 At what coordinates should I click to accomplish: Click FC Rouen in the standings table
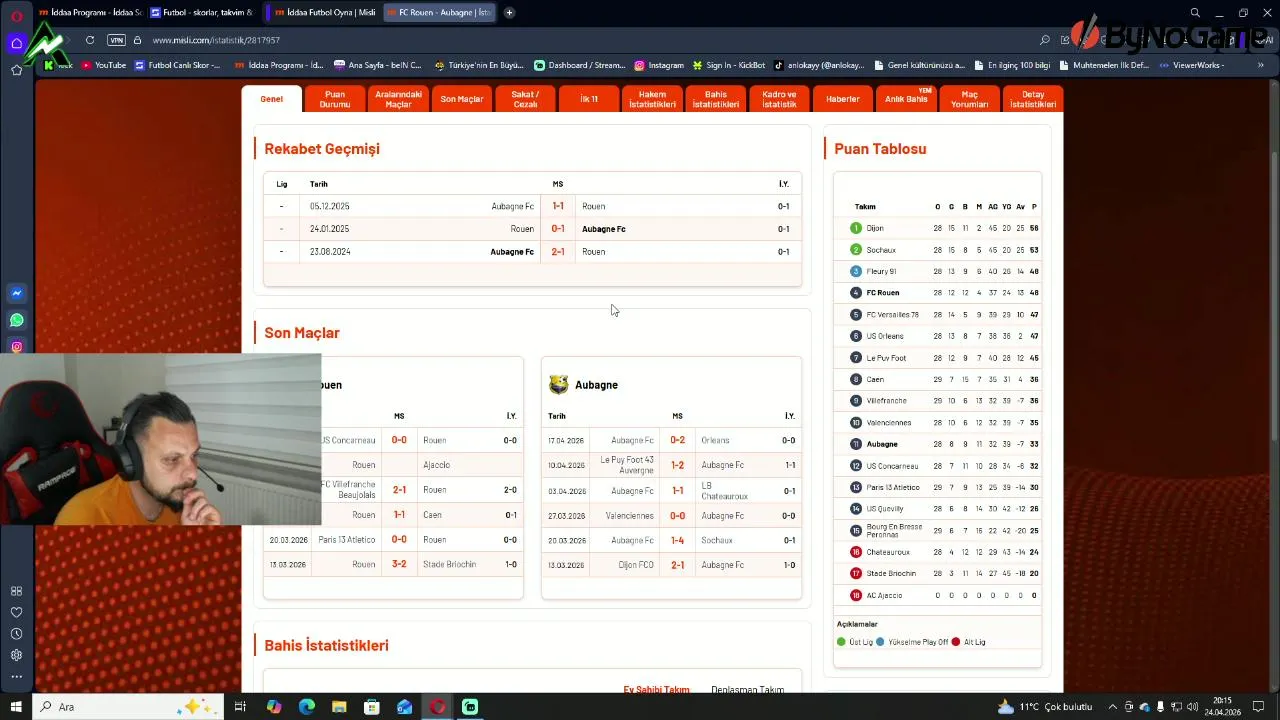883,293
